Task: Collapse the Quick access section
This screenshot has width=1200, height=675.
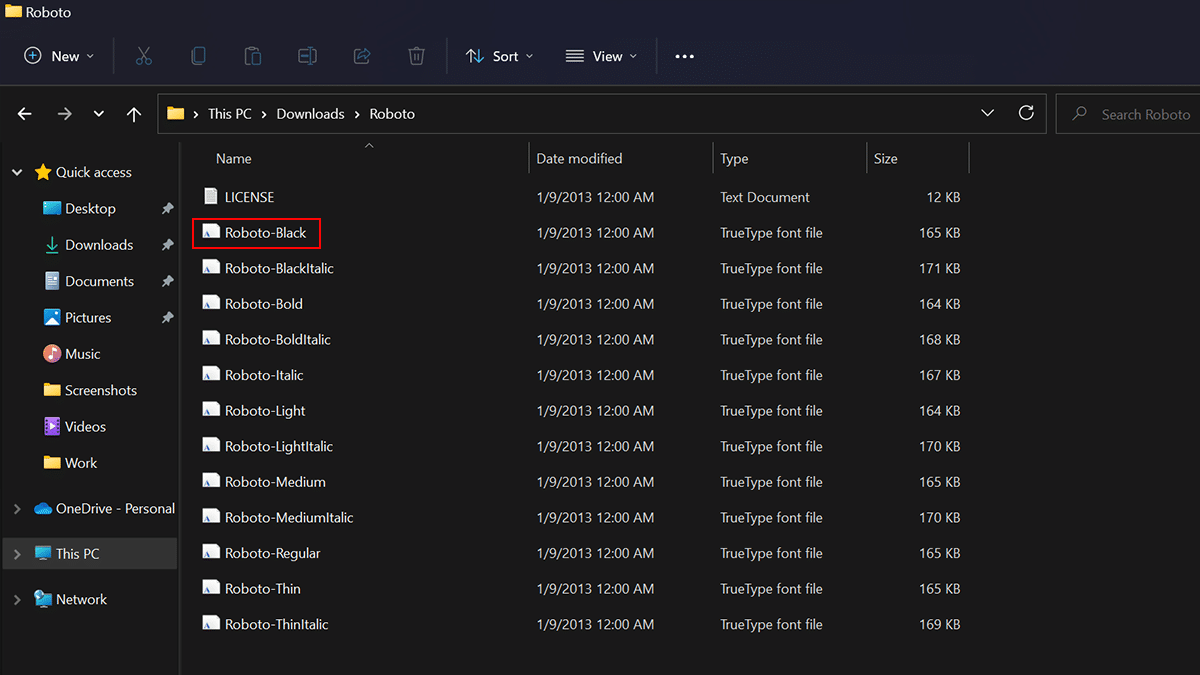Action: [x=17, y=173]
